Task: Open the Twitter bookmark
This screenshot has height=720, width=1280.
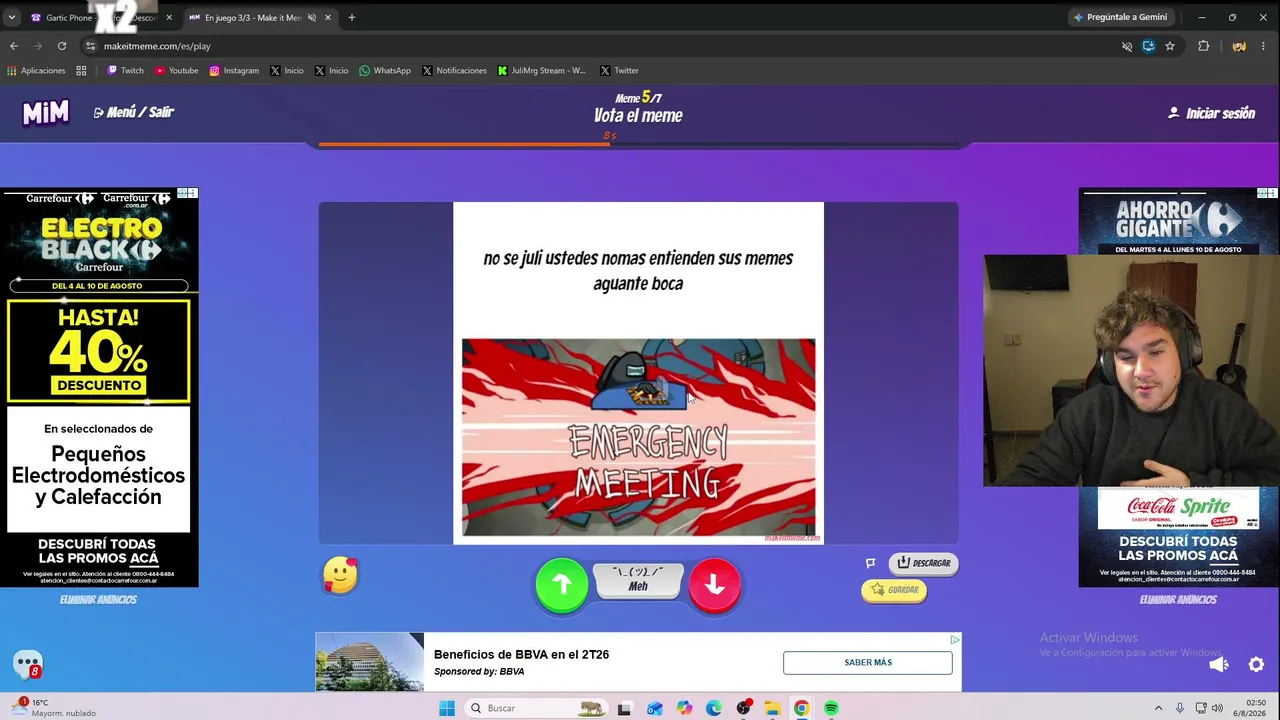Action: [619, 70]
